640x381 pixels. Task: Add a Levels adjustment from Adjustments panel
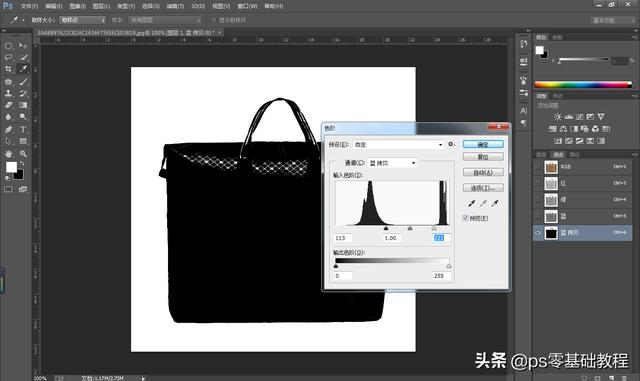coord(569,117)
